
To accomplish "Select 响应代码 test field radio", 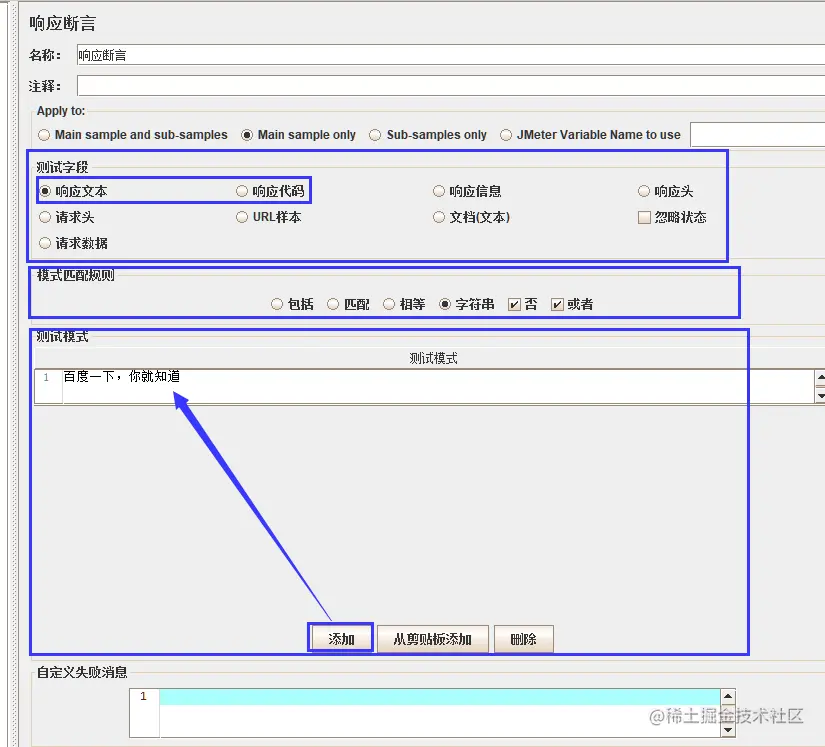I will pos(242,191).
